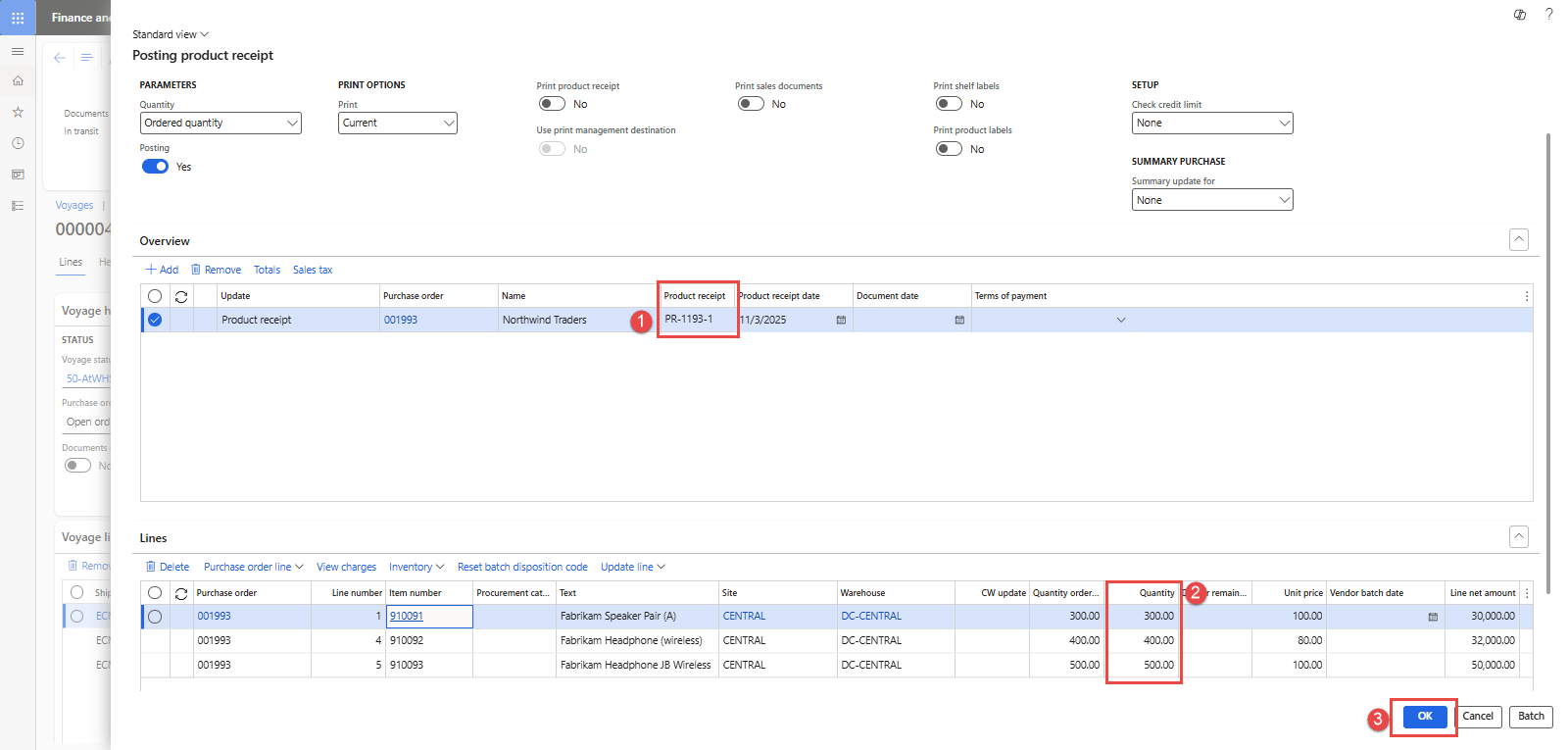This screenshot has width=1568, height=750.
Task: Click the Home icon in left sidebar
Action: pos(18,81)
